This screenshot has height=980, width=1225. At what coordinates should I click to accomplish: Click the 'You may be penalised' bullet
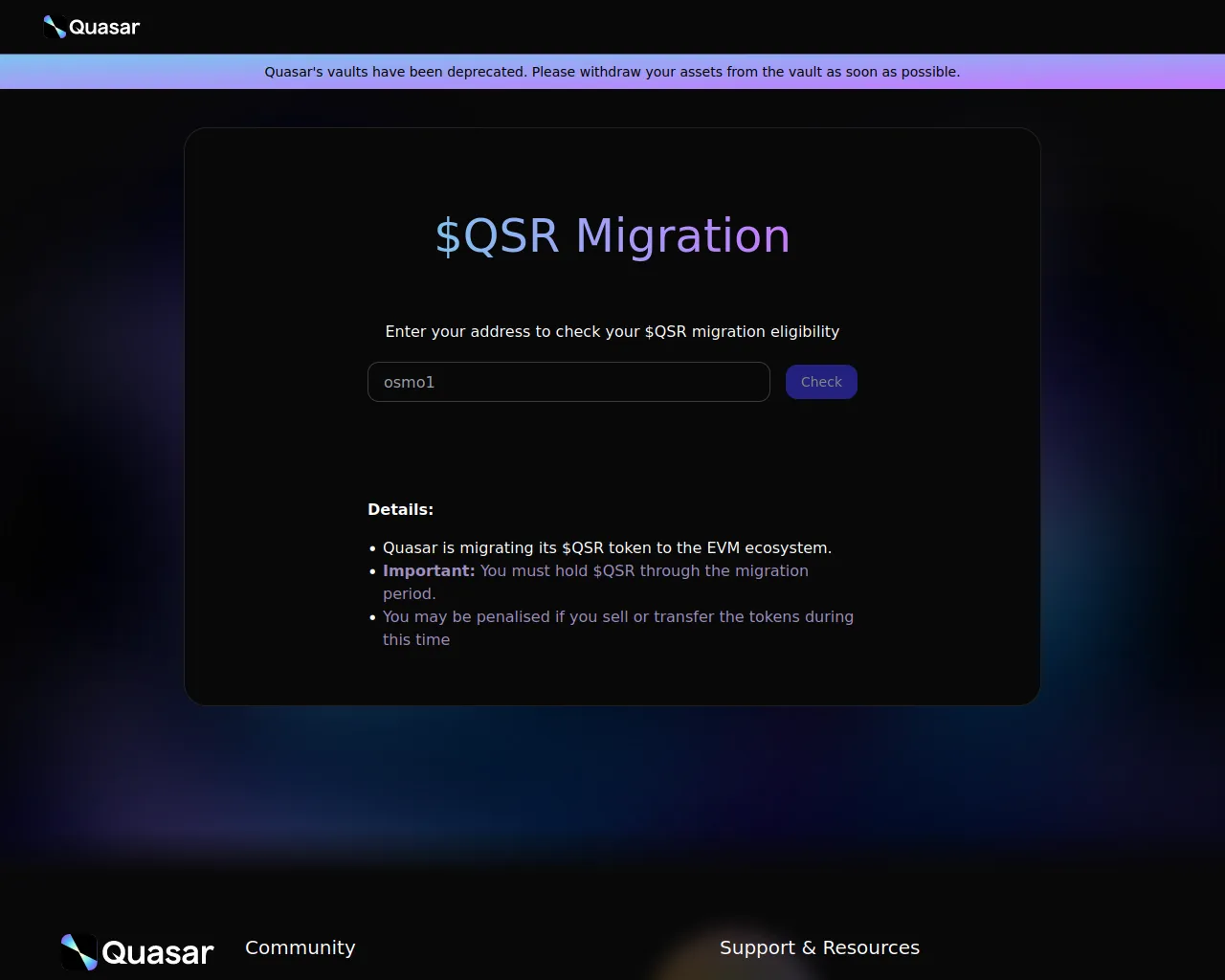click(x=618, y=628)
